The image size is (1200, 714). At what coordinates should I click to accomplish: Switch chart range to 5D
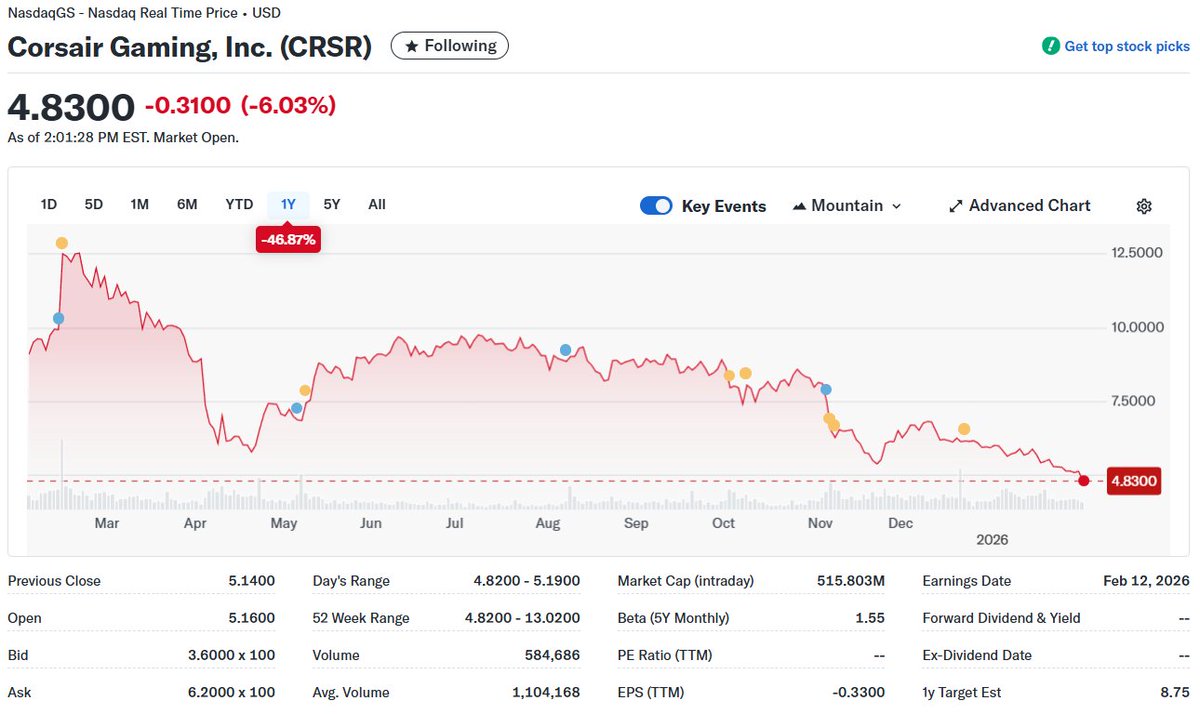tap(93, 204)
